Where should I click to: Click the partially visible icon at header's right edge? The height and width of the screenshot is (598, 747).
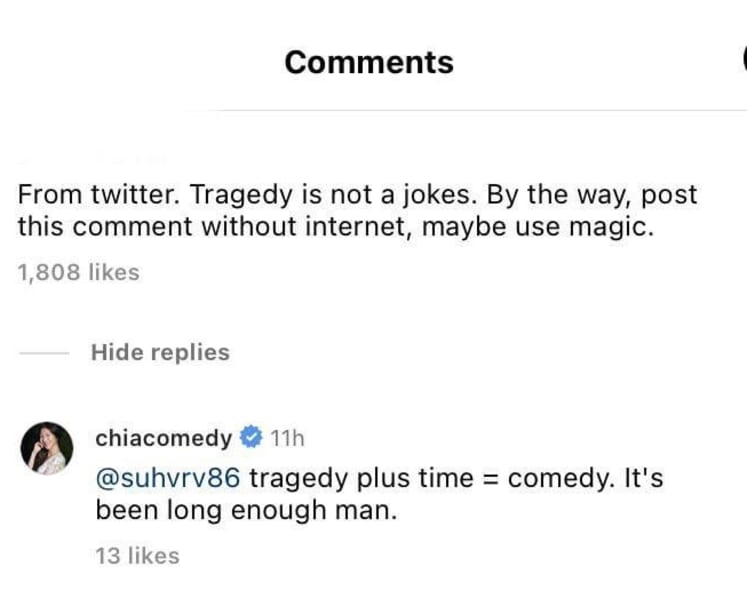click(x=744, y=60)
